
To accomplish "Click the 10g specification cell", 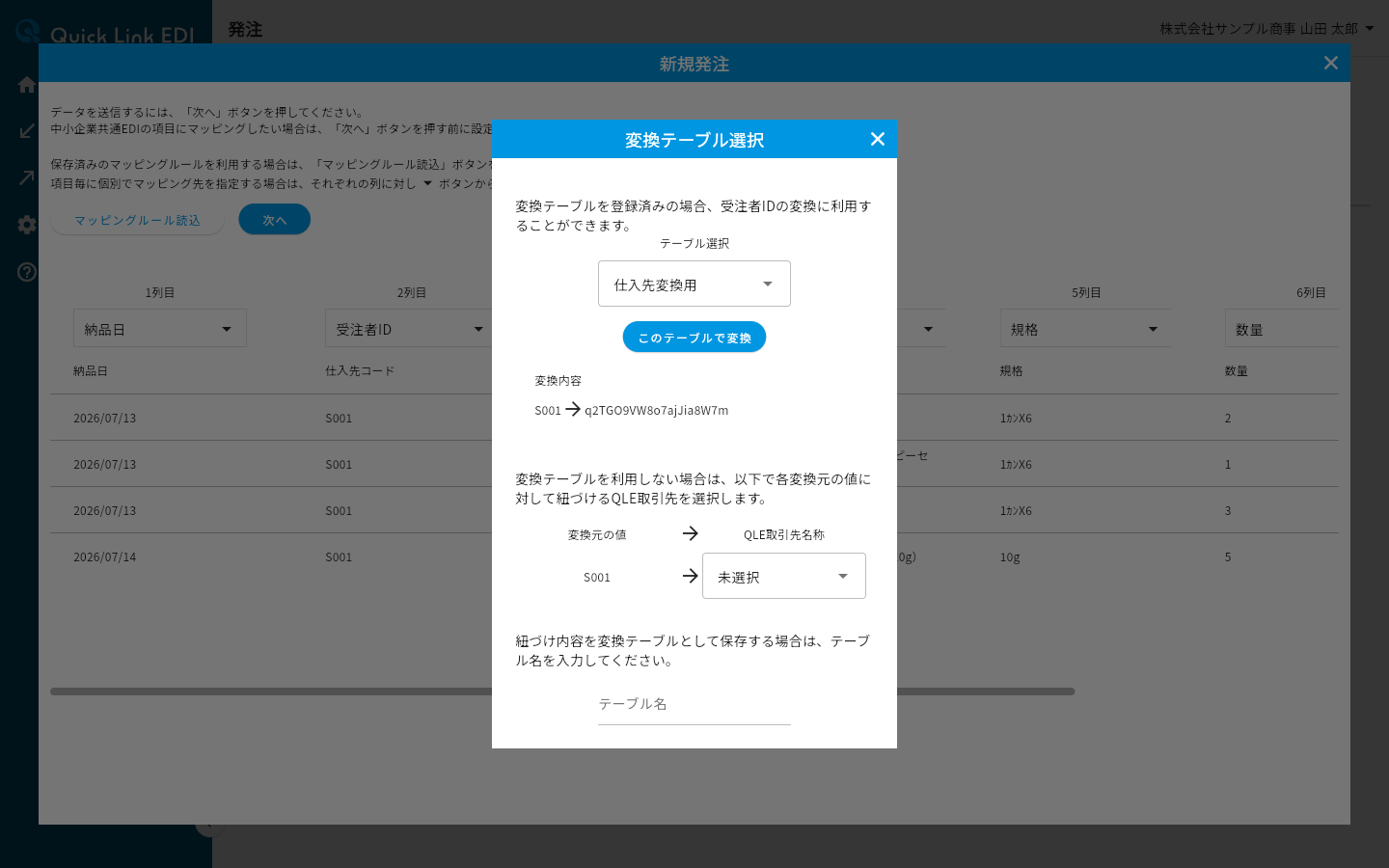I will click(x=1010, y=556).
